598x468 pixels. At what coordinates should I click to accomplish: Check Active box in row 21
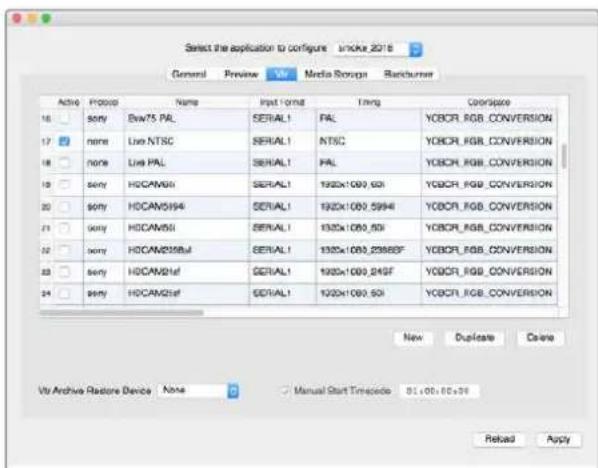(64, 228)
